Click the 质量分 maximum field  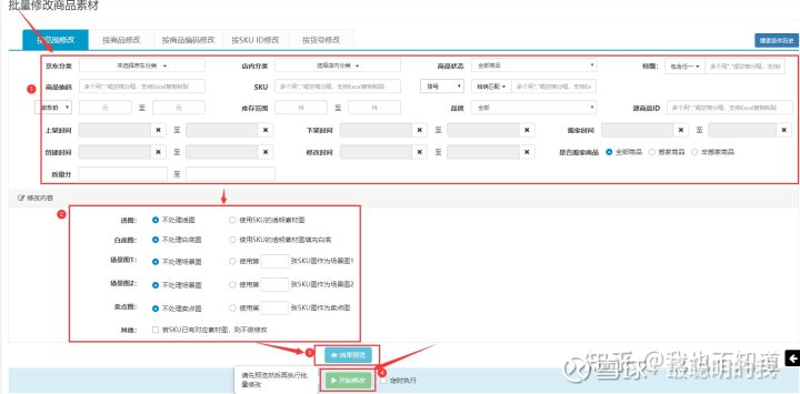(231, 174)
